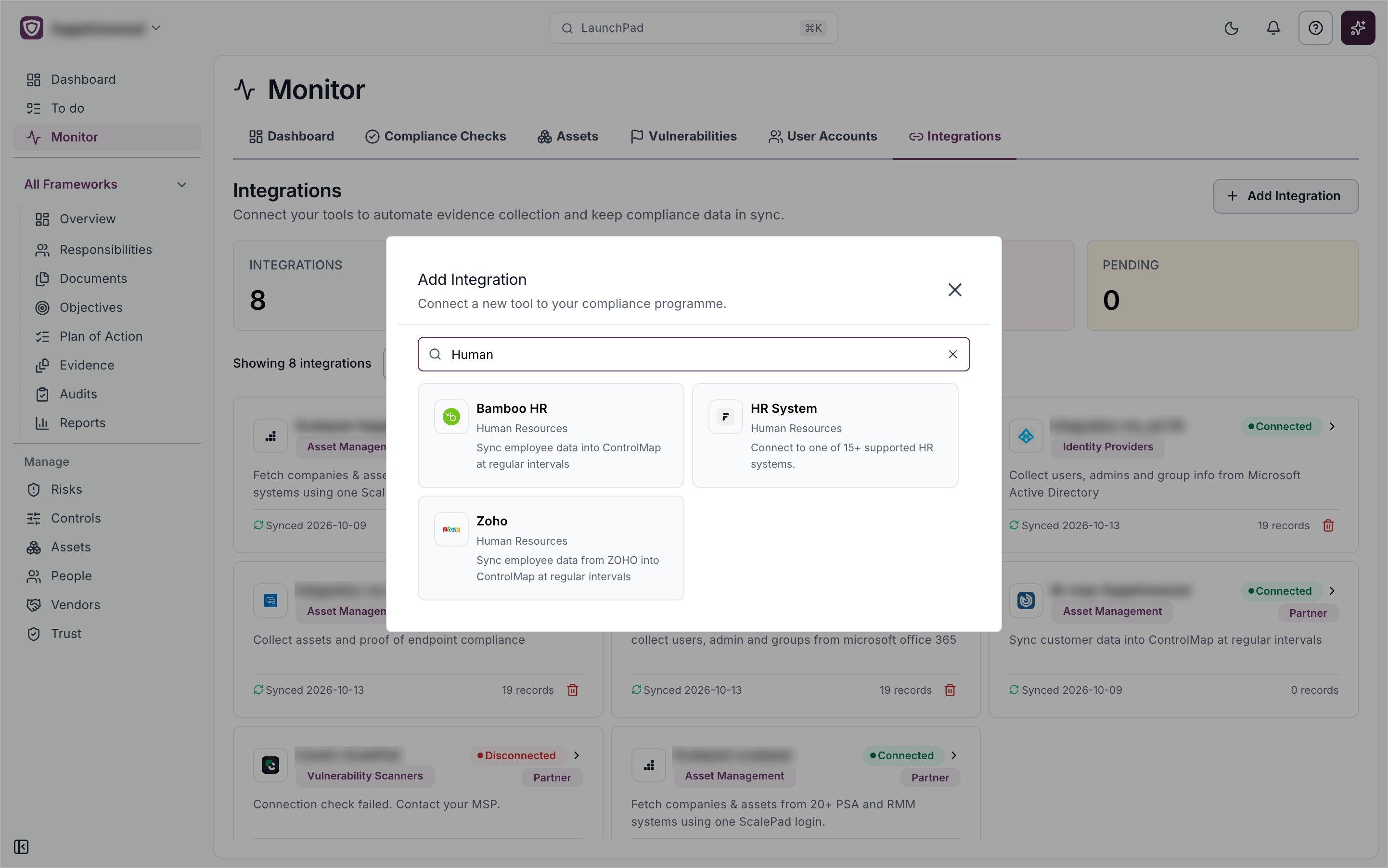1388x868 pixels.
Task: Go to Vendors page
Action: point(107,604)
